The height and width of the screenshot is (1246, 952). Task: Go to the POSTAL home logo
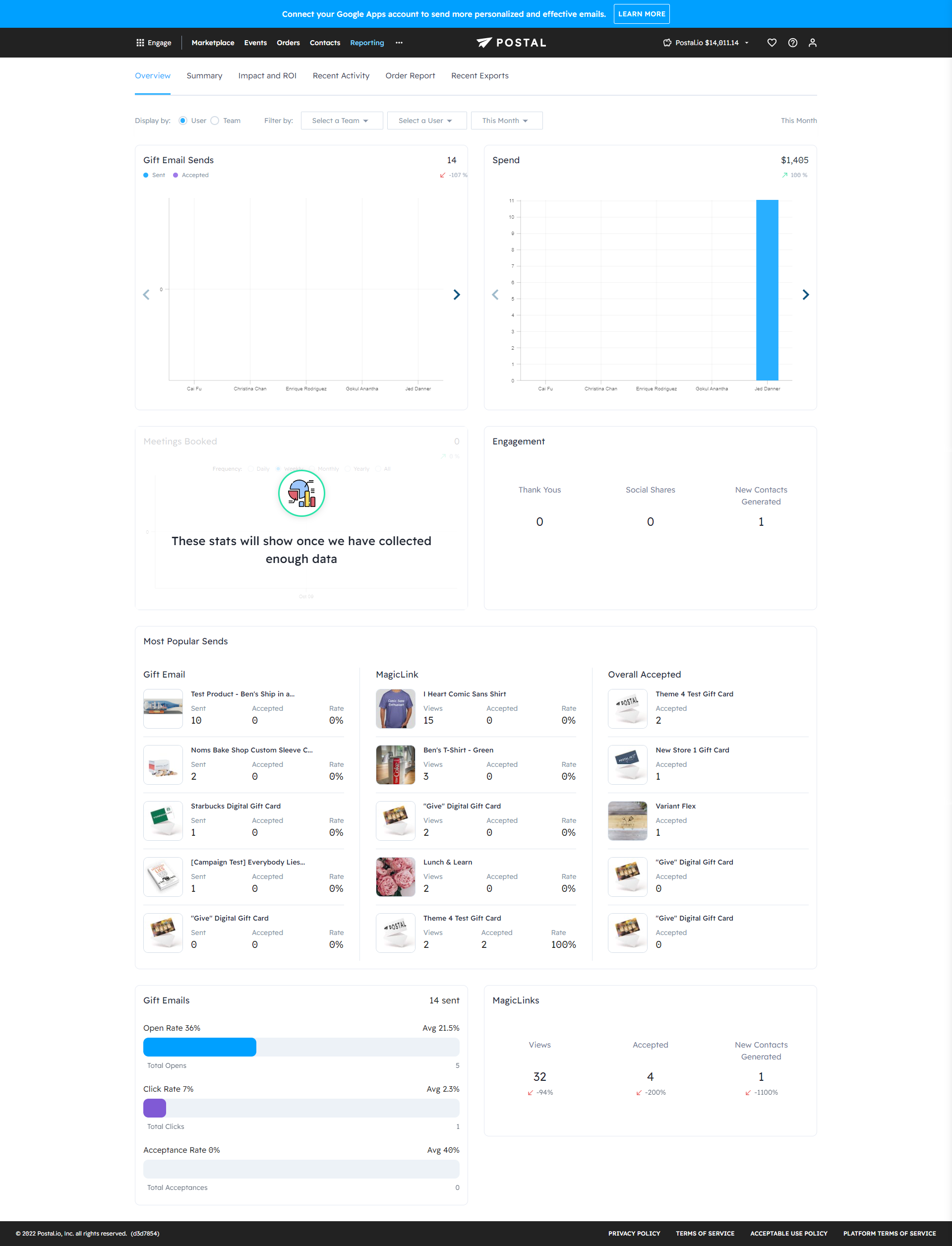pyautogui.click(x=511, y=43)
